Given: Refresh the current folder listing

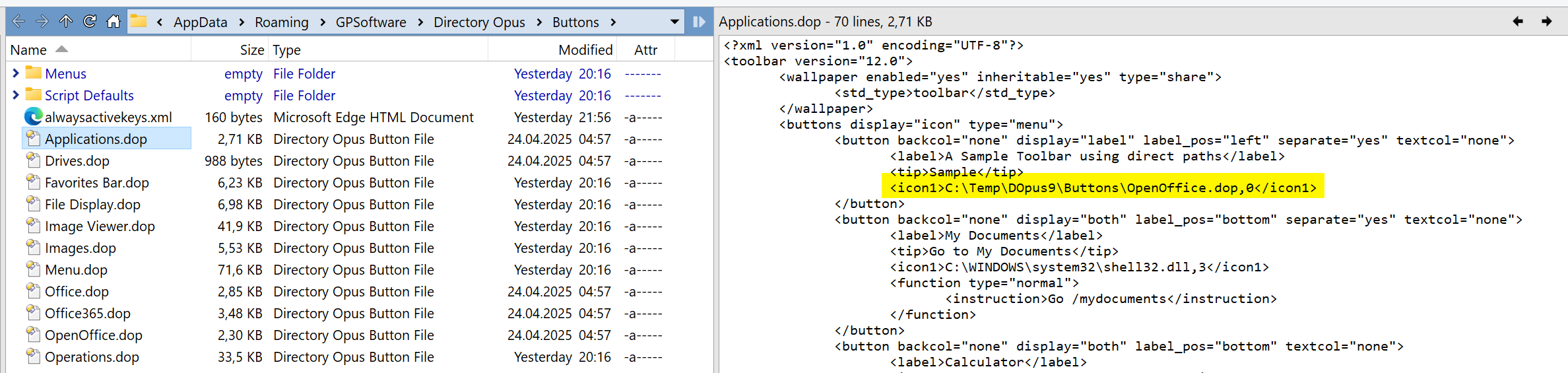Looking at the screenshot, I should coord(90,22).
